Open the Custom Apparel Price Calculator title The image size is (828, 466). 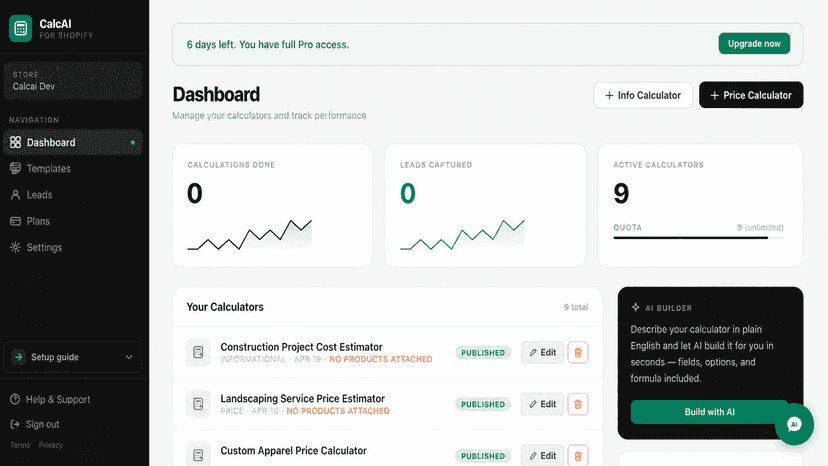[x=293, y=451]
